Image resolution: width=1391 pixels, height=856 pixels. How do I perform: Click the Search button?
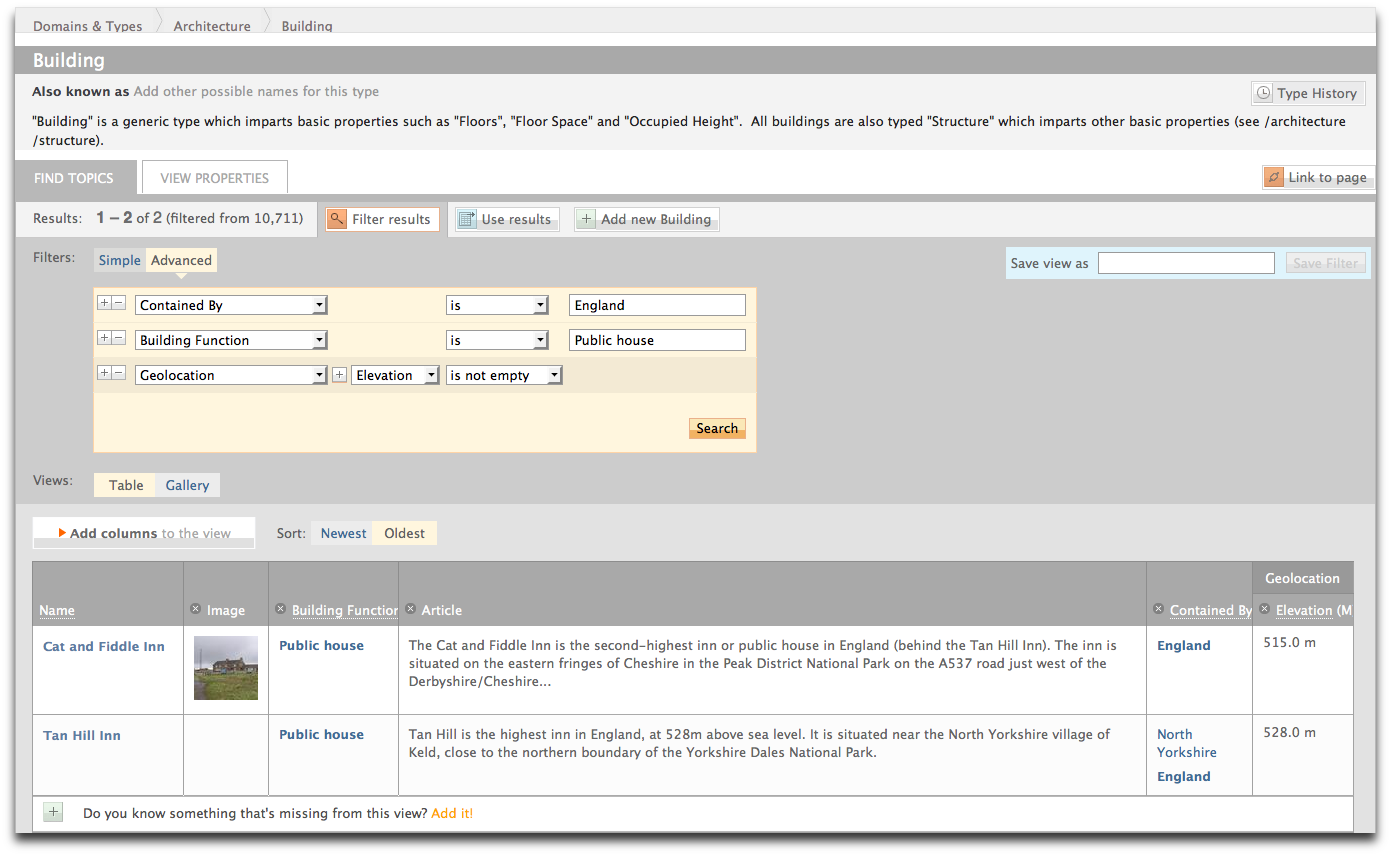(717, 428)
